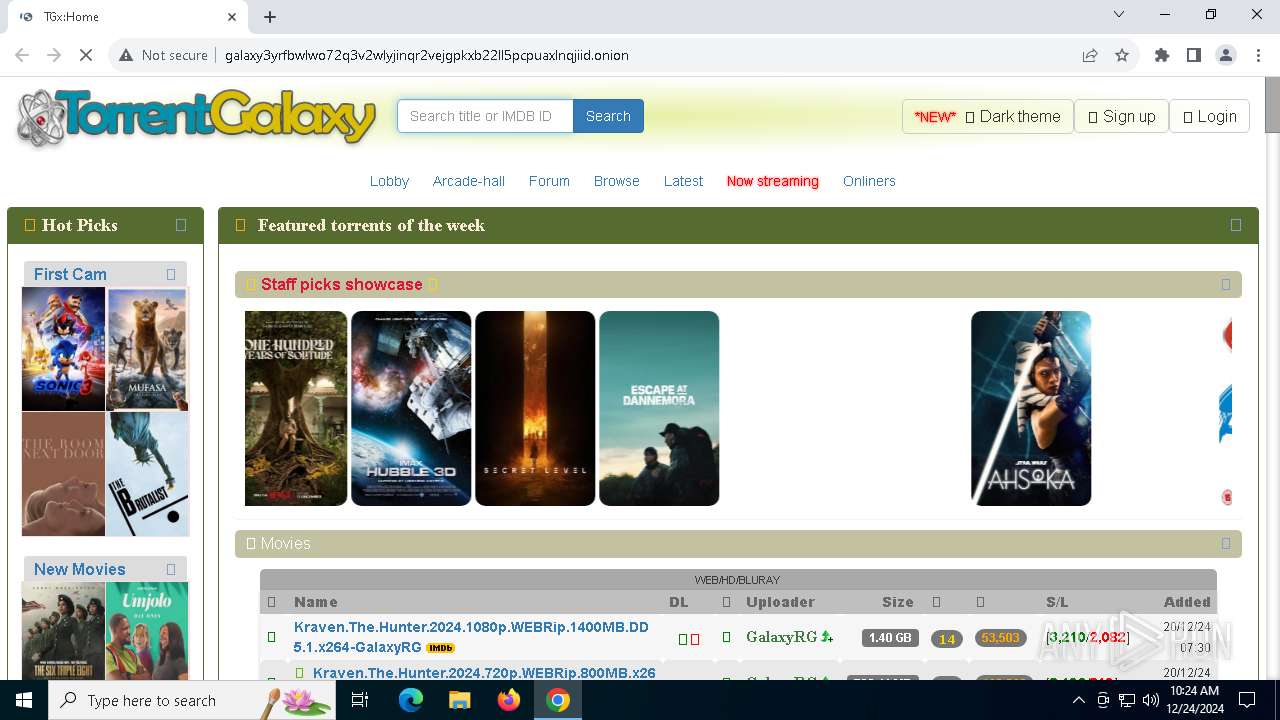The image size is (1280, 720).
Task: Go back in browser history
Action: tap(23, 55)
